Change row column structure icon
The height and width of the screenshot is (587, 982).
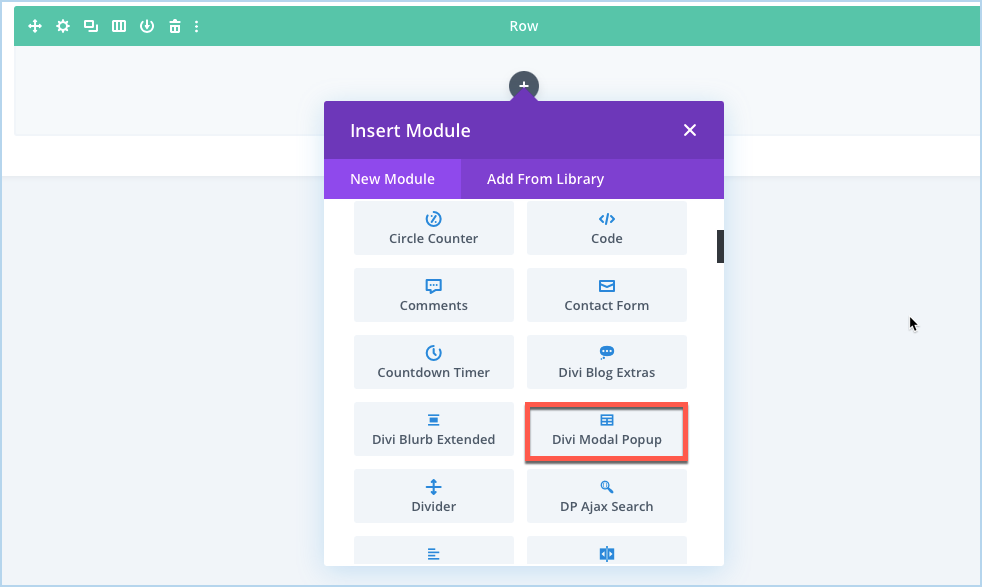pyautogui.click(x=119, y=26)
